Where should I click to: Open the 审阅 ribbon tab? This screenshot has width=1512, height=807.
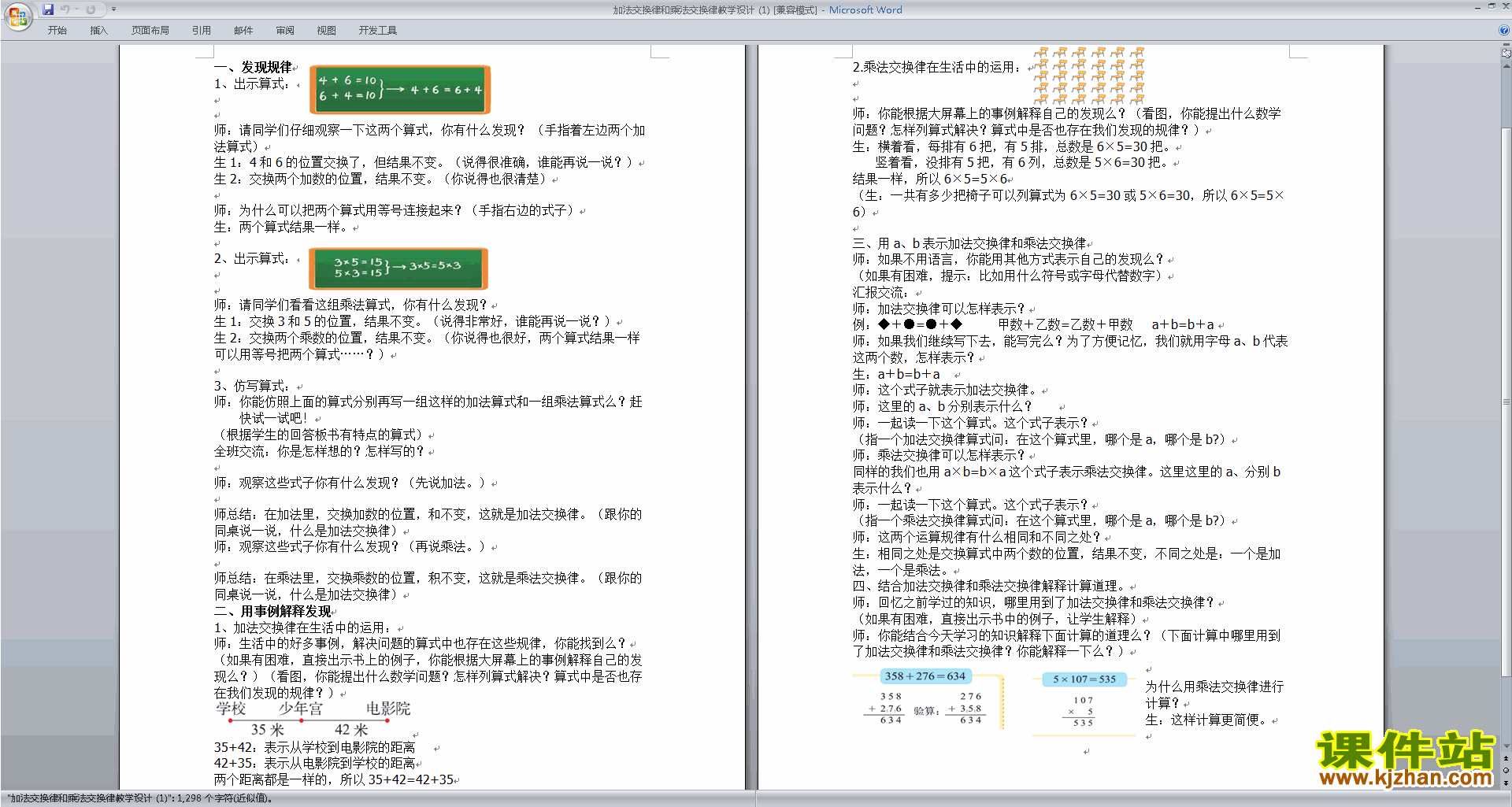pos(285,31)
